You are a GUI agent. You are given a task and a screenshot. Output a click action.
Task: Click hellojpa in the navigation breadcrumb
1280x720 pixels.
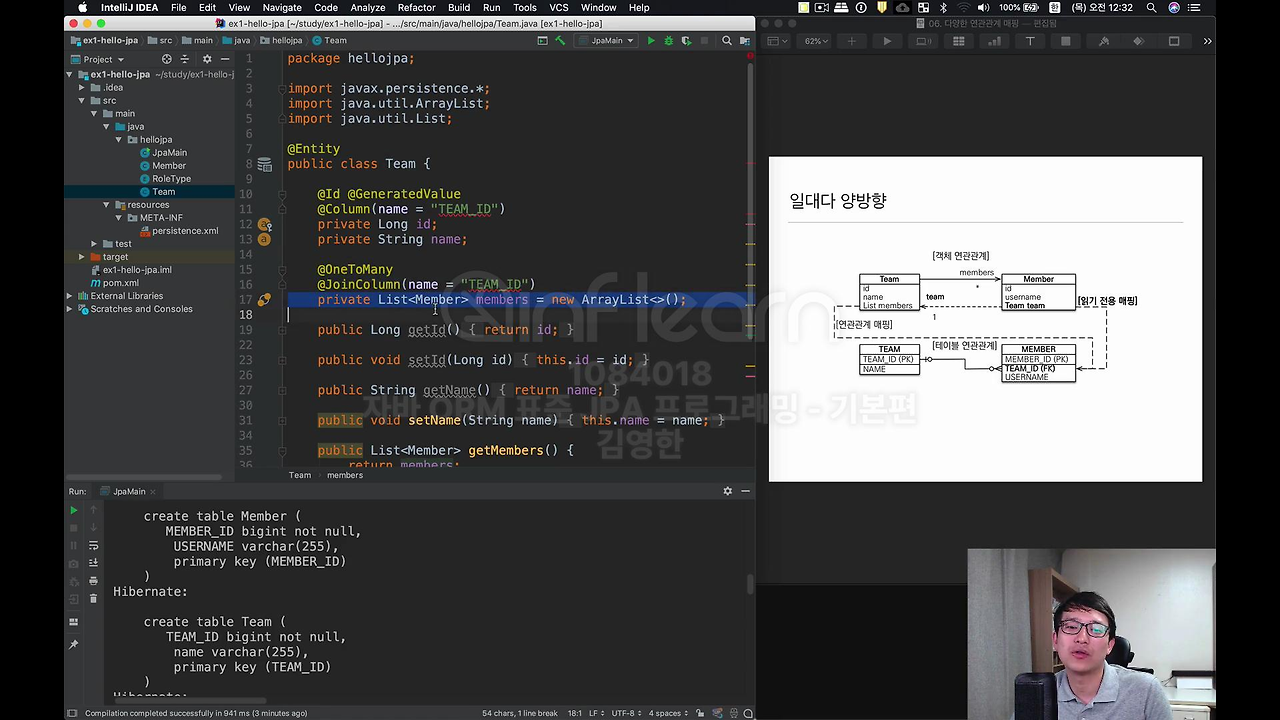281,41
